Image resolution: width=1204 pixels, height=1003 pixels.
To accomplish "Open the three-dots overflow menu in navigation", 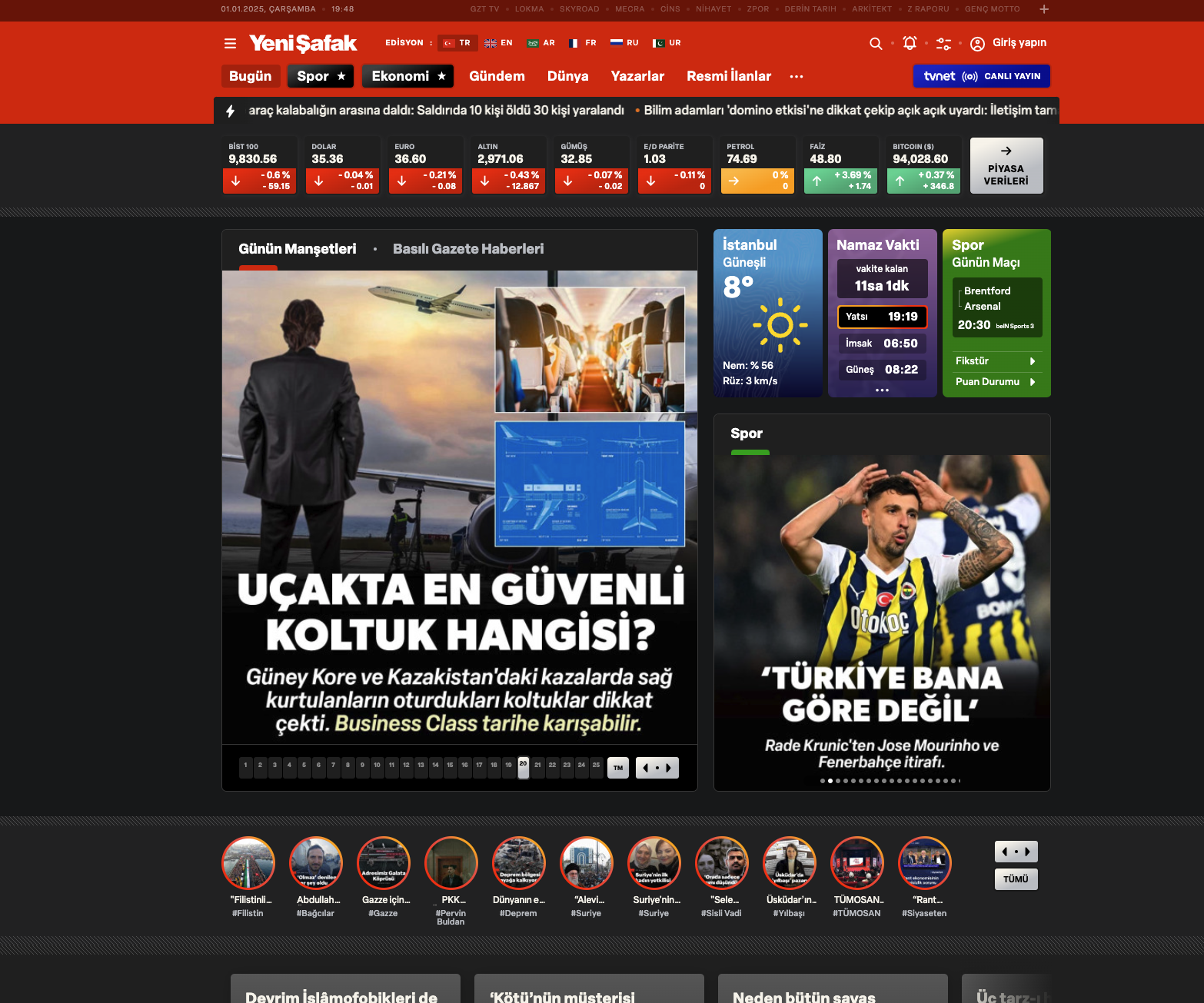I will 797,76.
